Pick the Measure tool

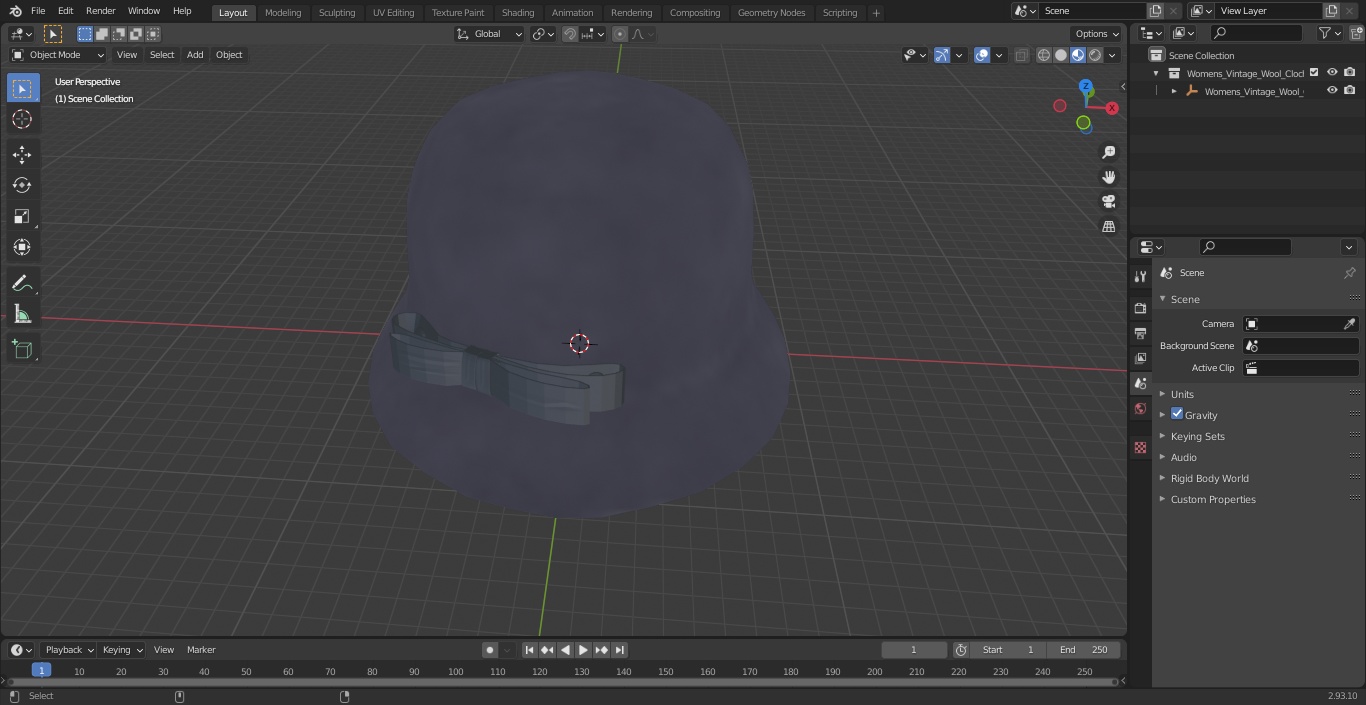(x=22, y=315)
